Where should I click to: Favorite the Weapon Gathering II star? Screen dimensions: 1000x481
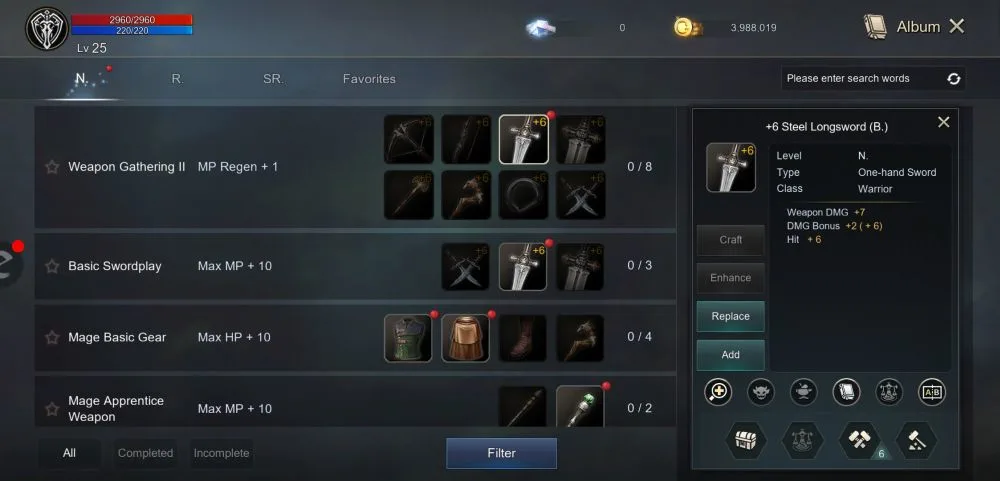tap(52, 167)
